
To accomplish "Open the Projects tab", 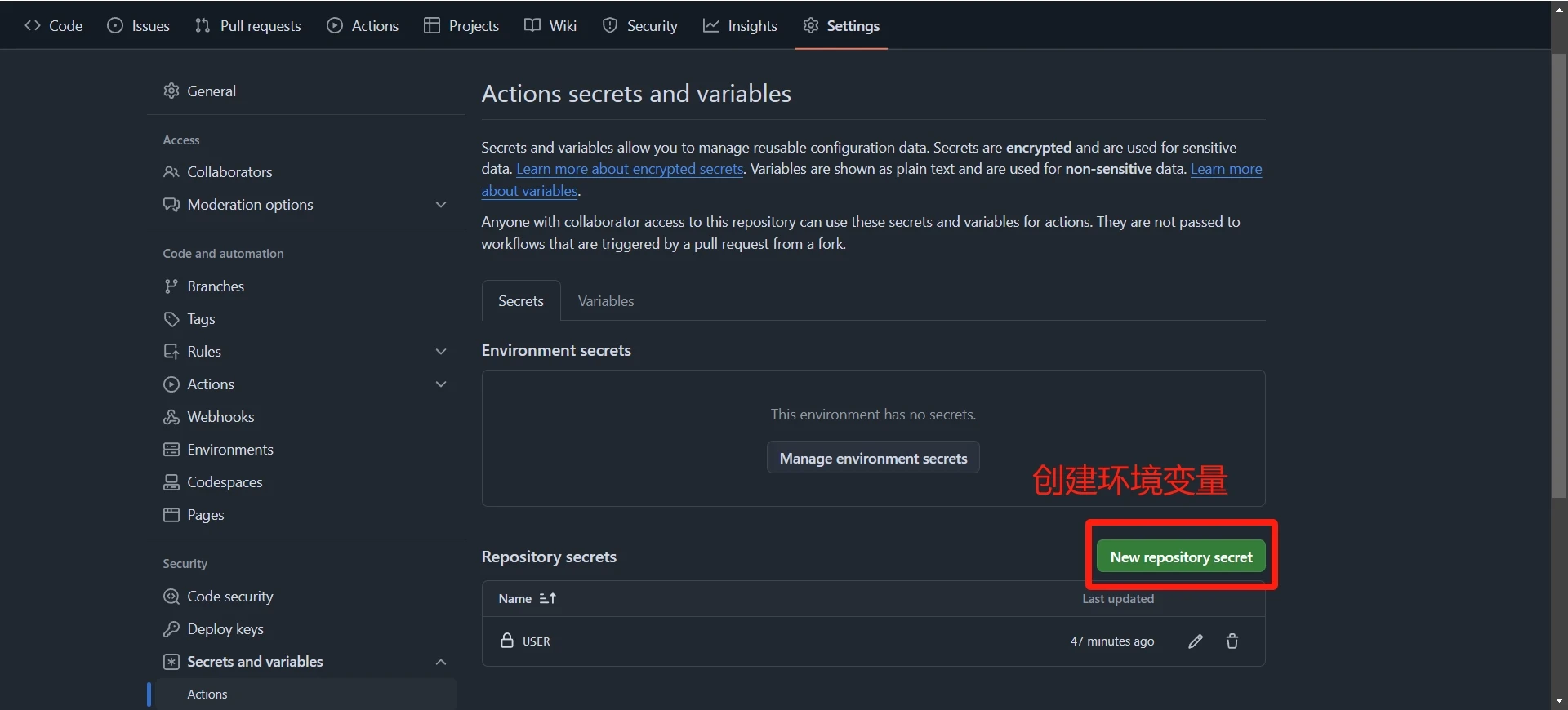I will tap(461, 25).
